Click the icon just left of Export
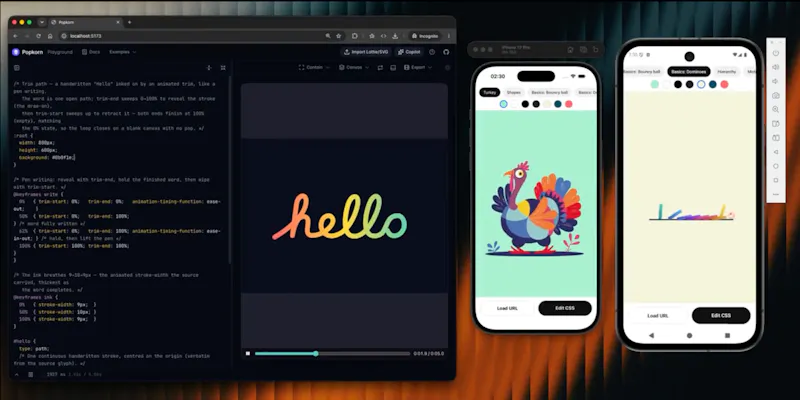The height and width of the screenshot is (400, 800). point(393,67)
